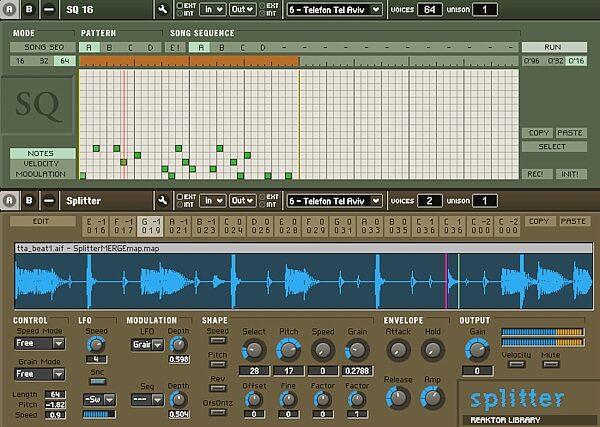Image resolution: width=600 pixels, height=427 pixels.
Task: Click Splitter EDIT button
Action: (42, 222)
